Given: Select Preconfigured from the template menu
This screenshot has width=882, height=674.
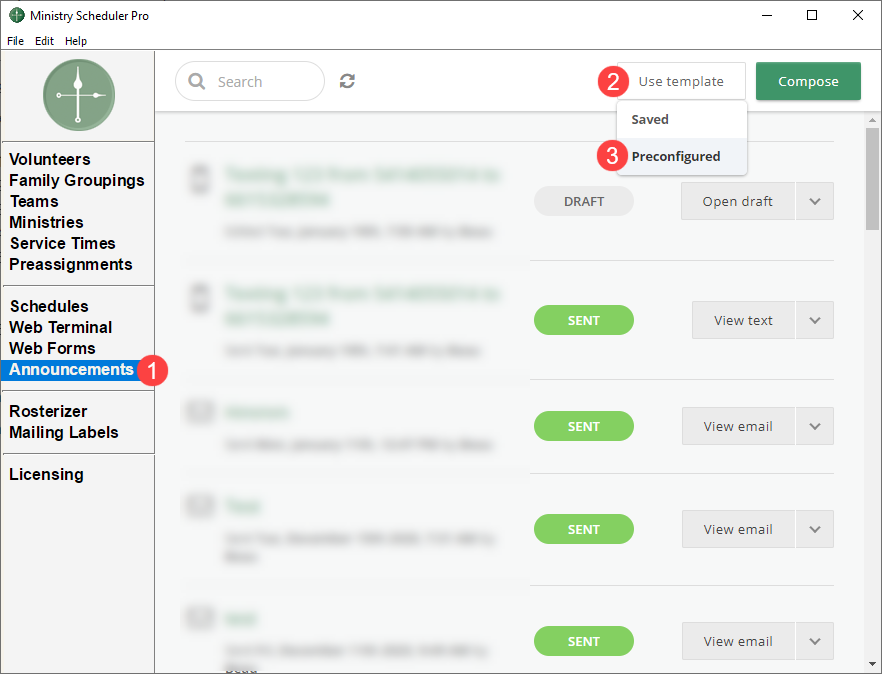Looking at the screenshot, I should 675,156.
